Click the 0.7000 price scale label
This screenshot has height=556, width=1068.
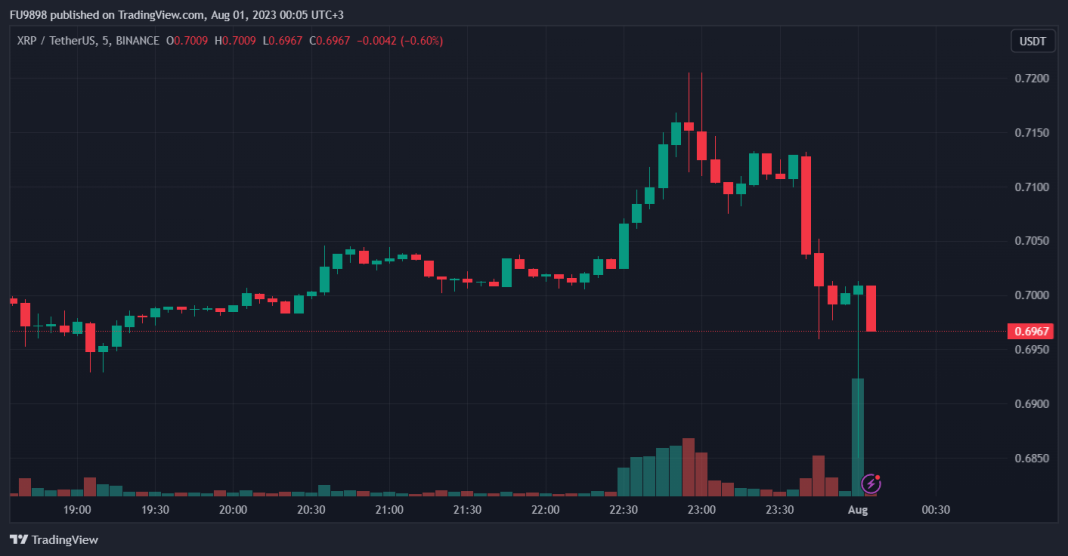click(x=1031, y=296)
